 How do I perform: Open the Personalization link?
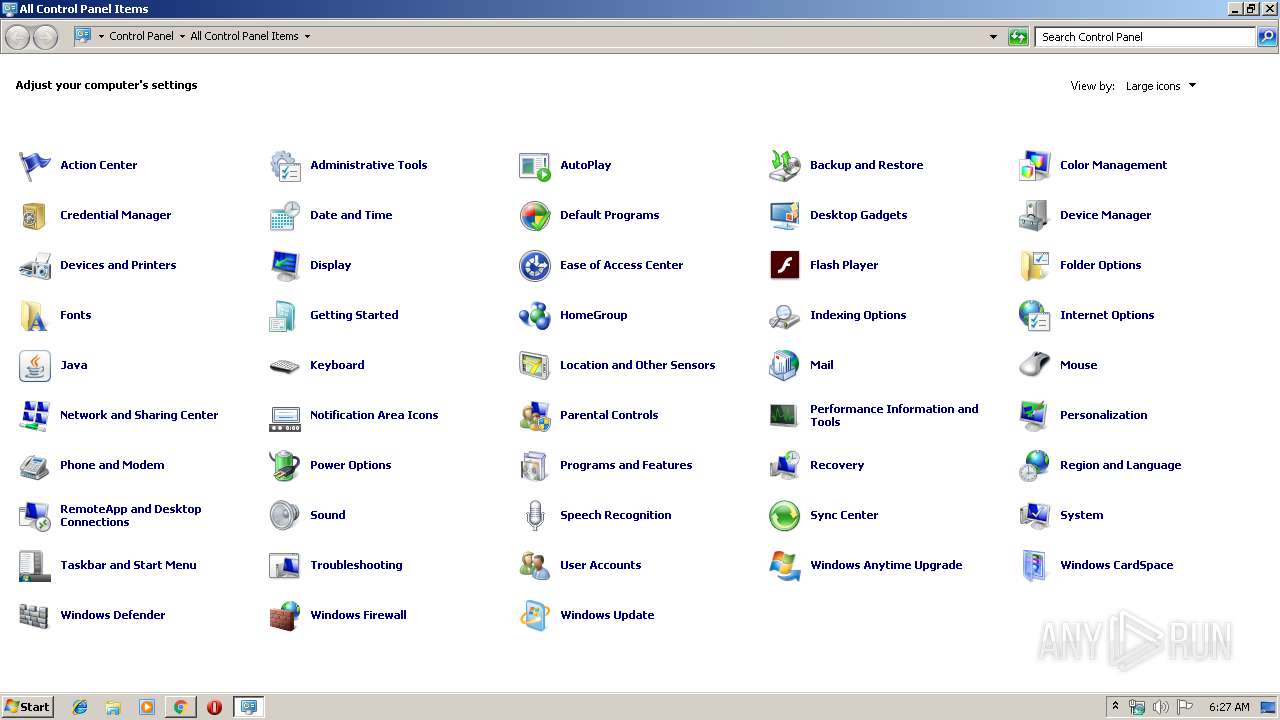[1104, 415]
